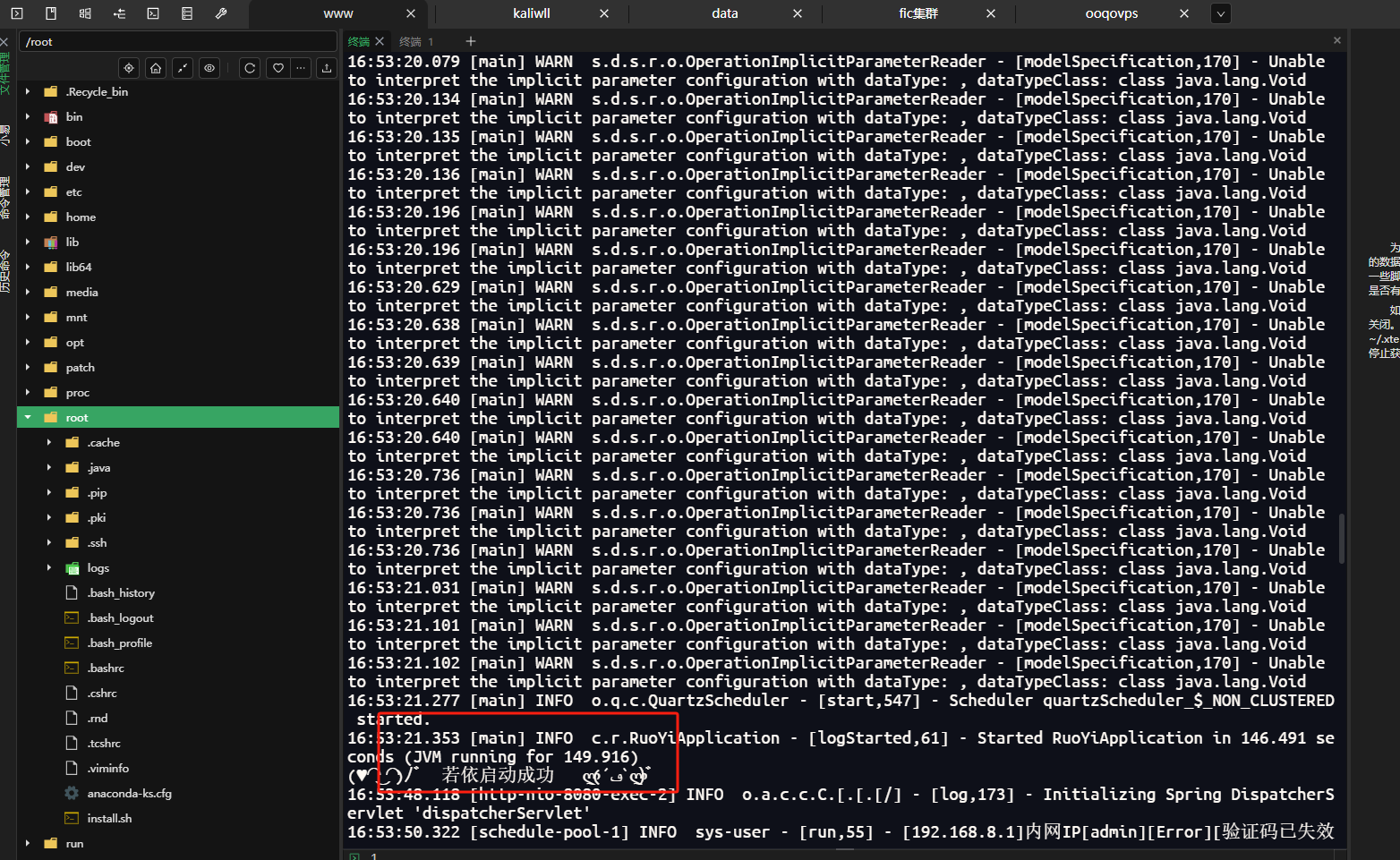
Task: Click the home directory icon
Action: point(156,68)
